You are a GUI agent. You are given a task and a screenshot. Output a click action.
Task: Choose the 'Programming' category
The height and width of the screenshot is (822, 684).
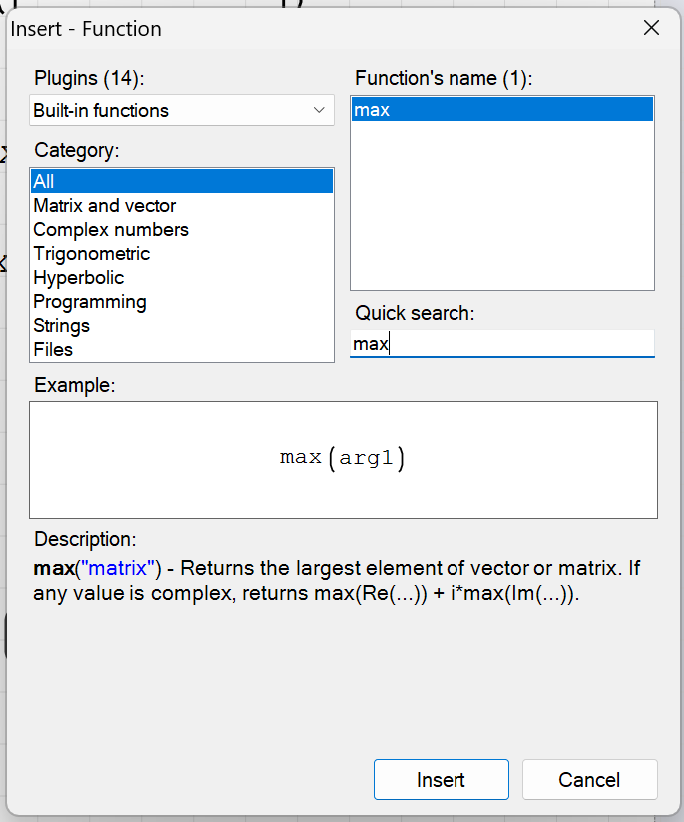tap(90, 302)
